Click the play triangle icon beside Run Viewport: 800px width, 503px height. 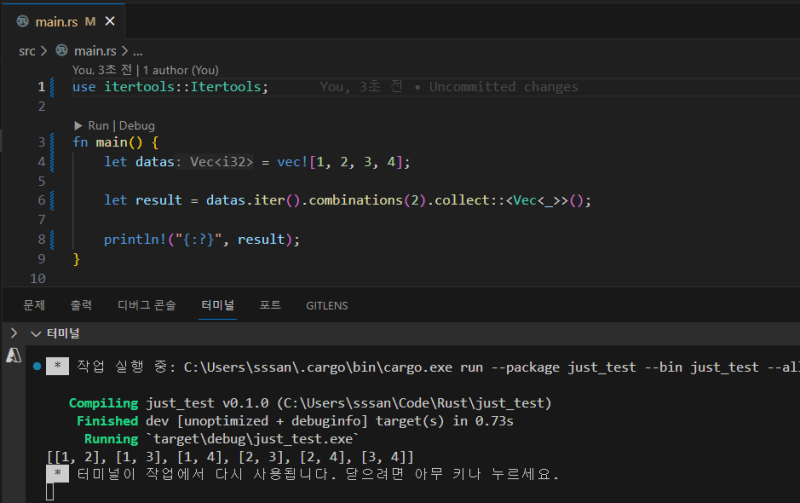click(79, 126)
